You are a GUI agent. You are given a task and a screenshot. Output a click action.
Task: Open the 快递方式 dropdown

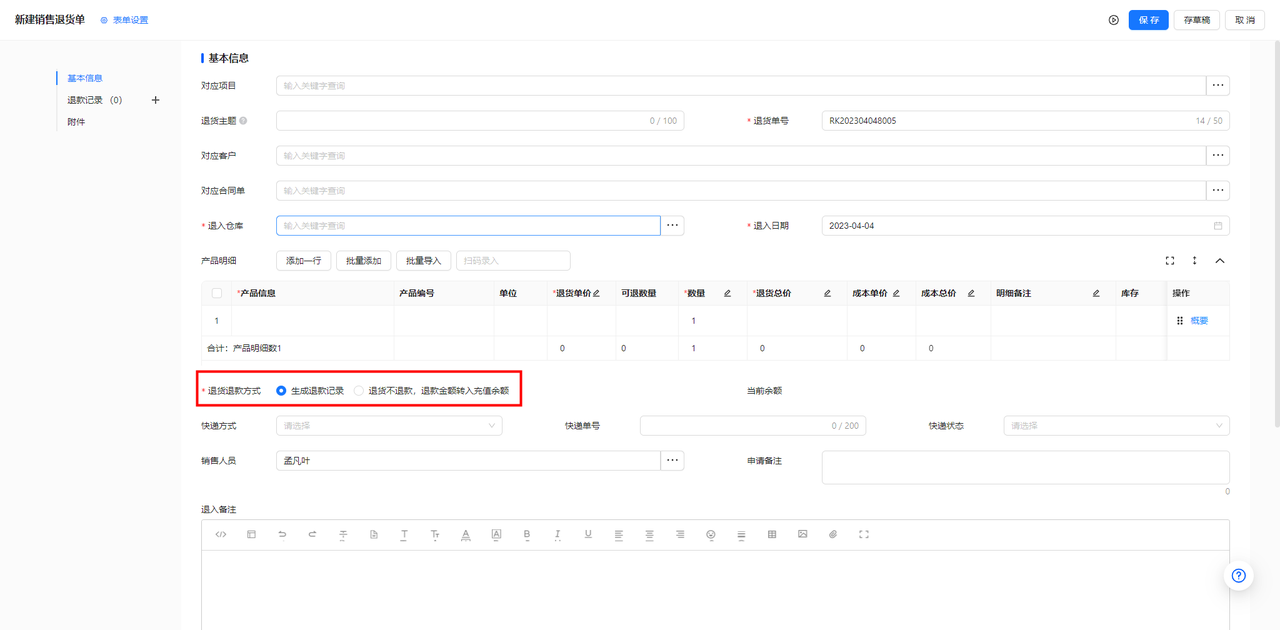click(x=389, y=426)
